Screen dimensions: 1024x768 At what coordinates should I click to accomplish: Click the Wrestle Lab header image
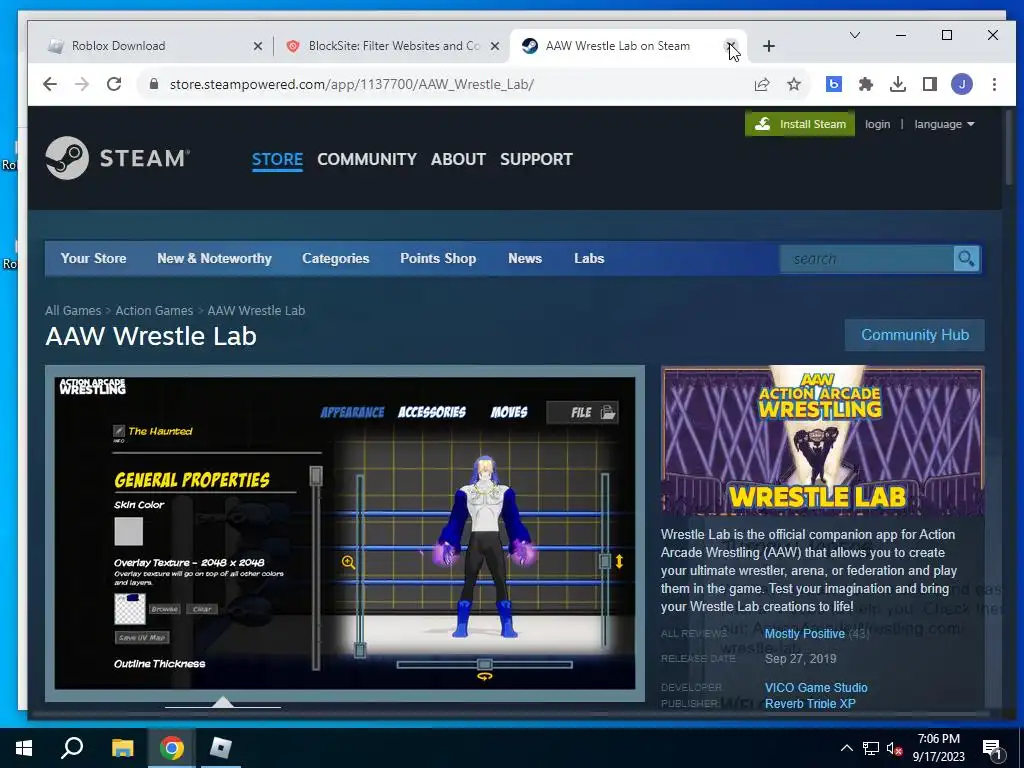[x=822, y=441]
